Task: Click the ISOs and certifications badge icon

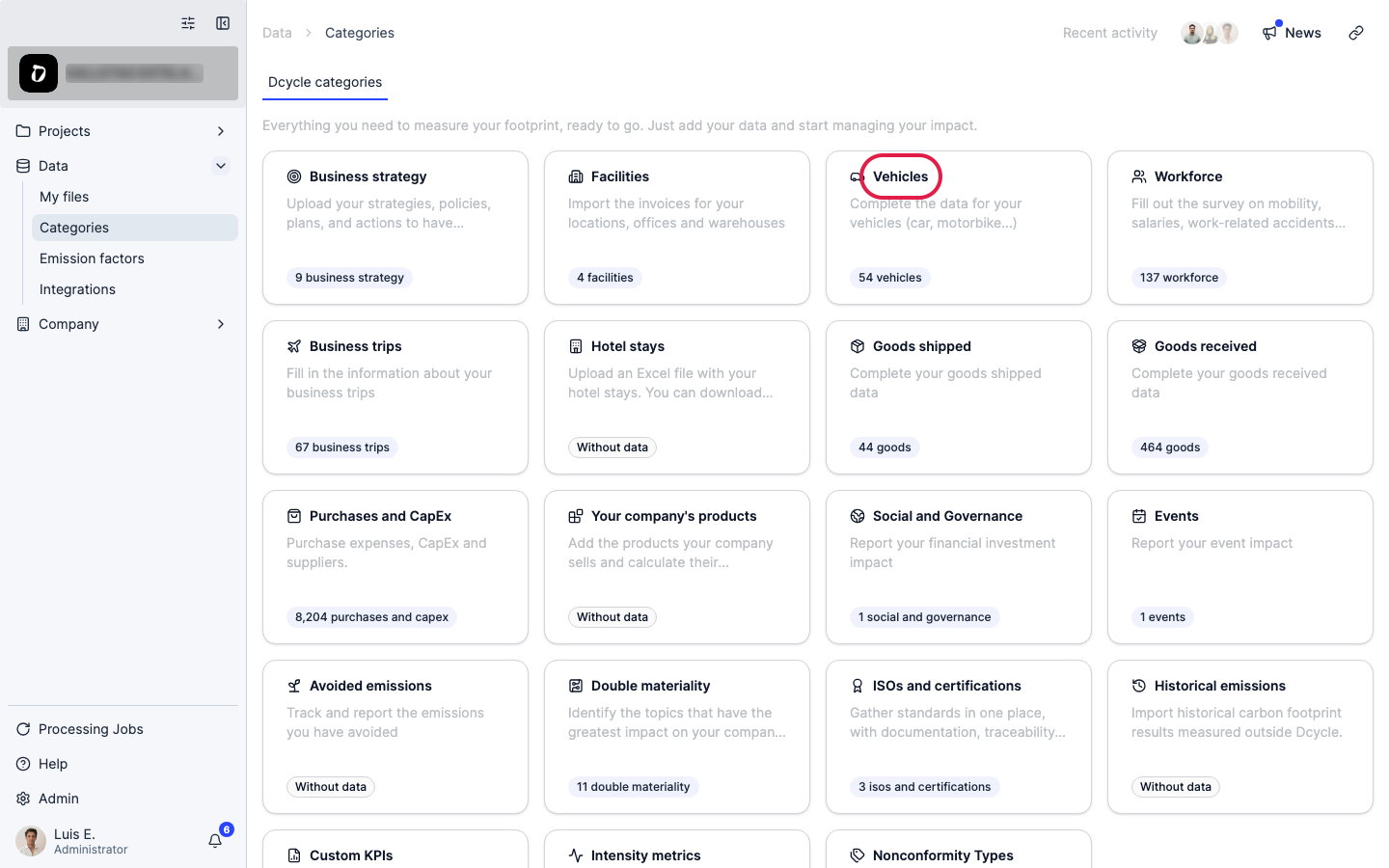Action: click(858, 686)
